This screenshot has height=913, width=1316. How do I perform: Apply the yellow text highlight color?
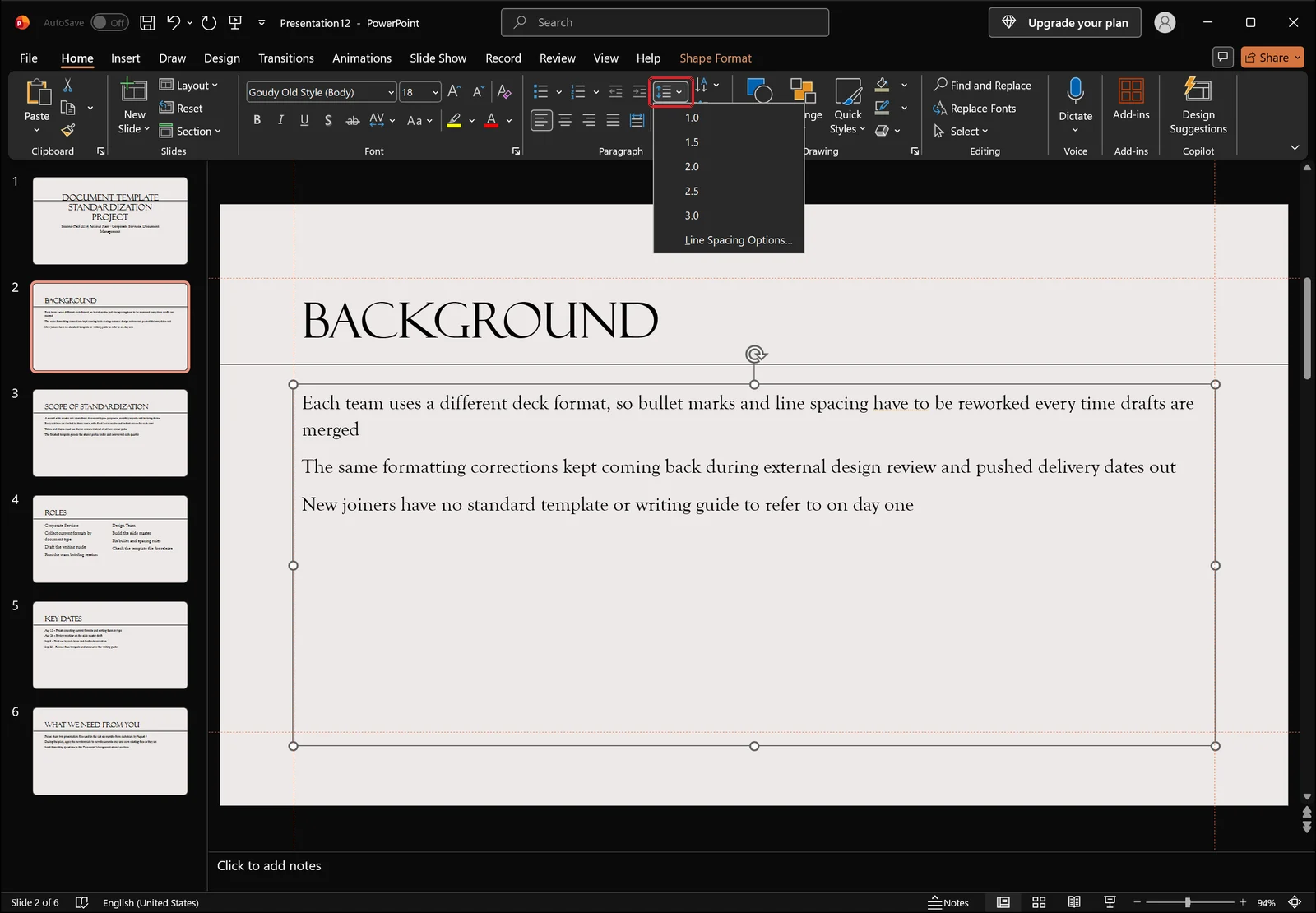454,121
